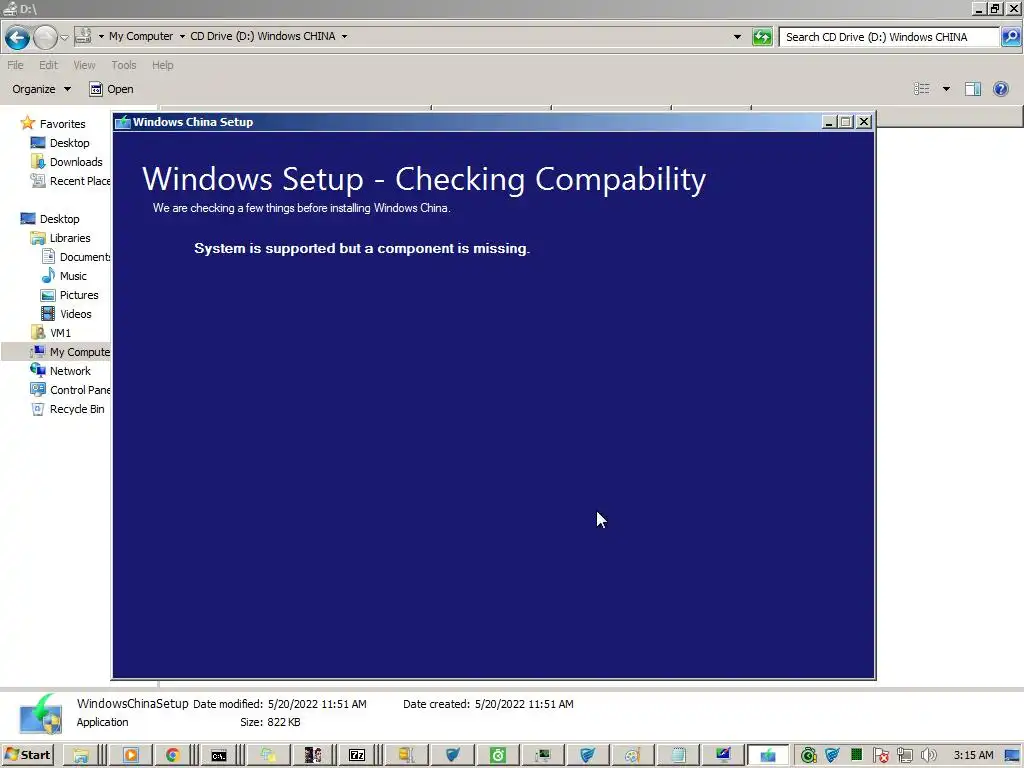
Task: Select My Computer in the navigation pane
Action: [80, 352]
